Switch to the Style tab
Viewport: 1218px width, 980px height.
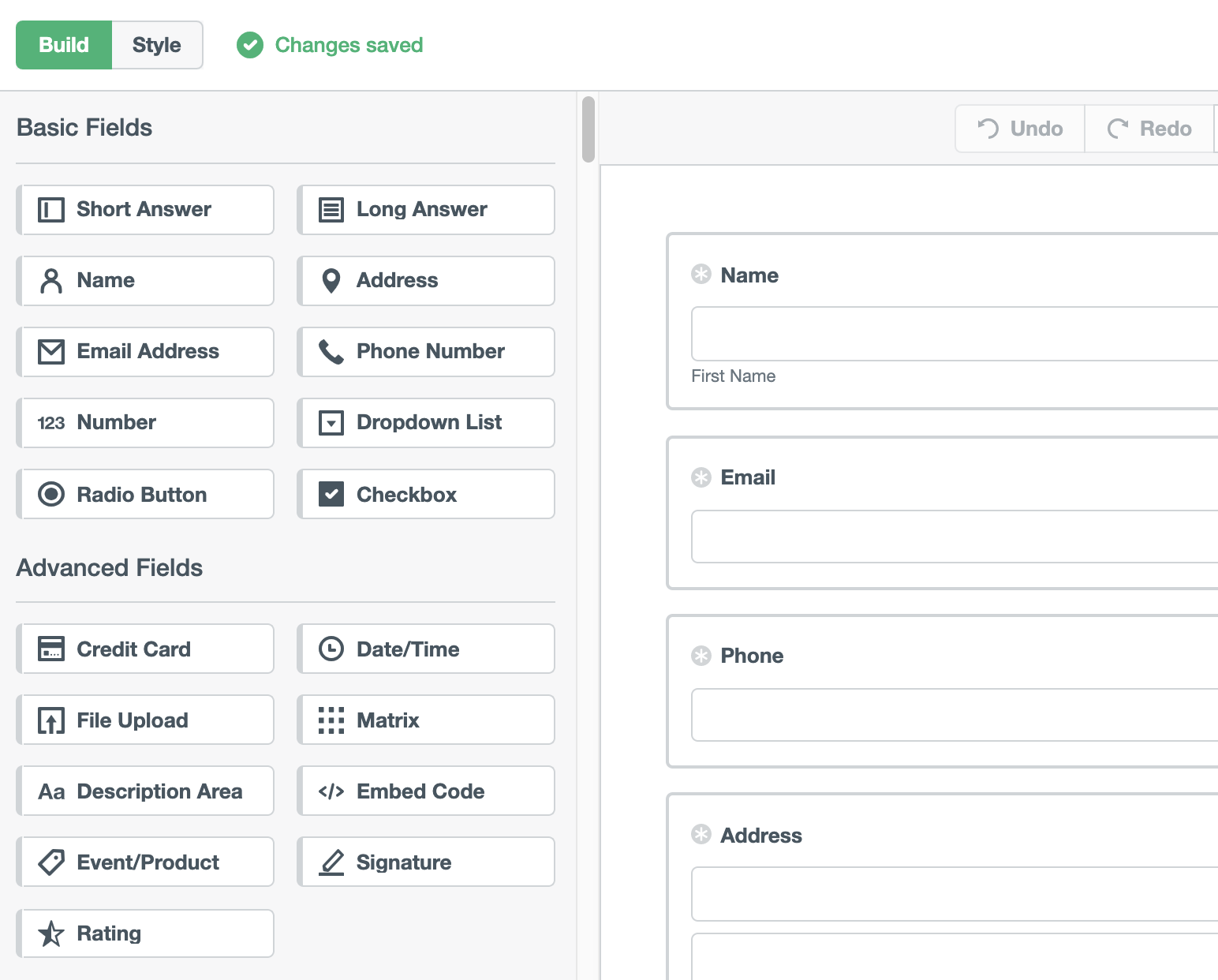pyautogui.click(x=156, y=45)
